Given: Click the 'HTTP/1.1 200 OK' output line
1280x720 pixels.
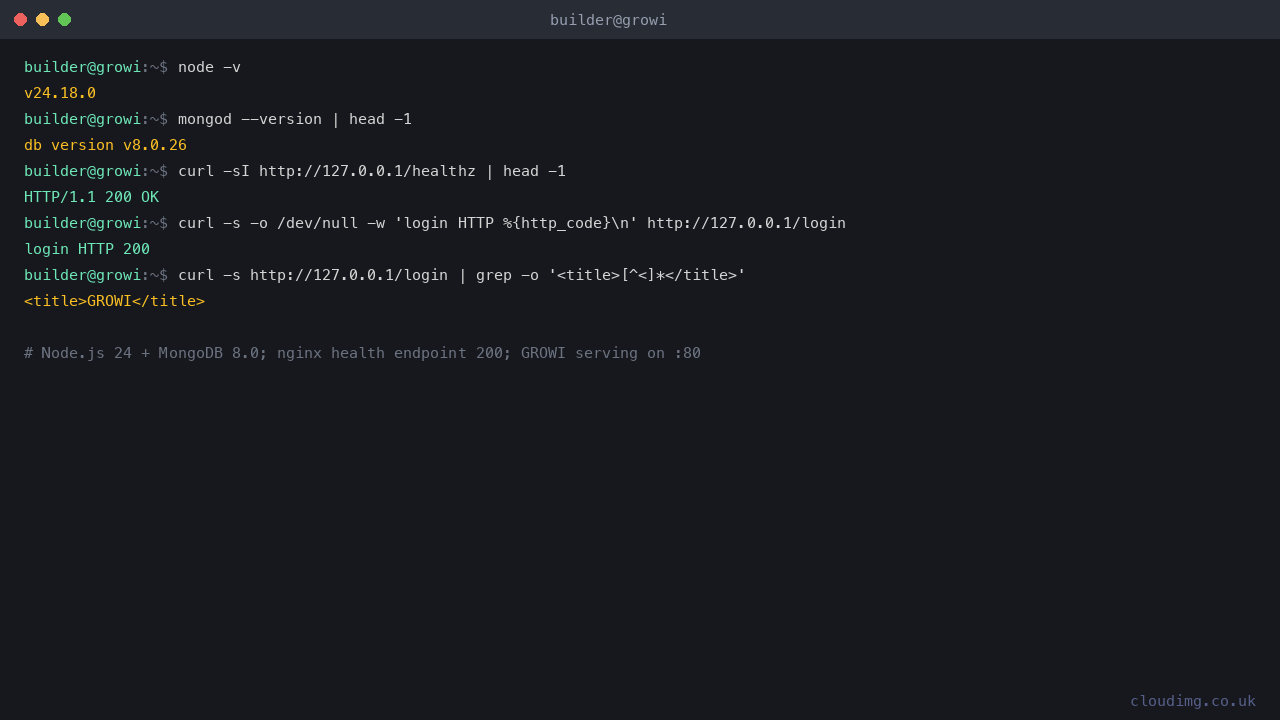Looking at the screenshot, I should [91, 197].
